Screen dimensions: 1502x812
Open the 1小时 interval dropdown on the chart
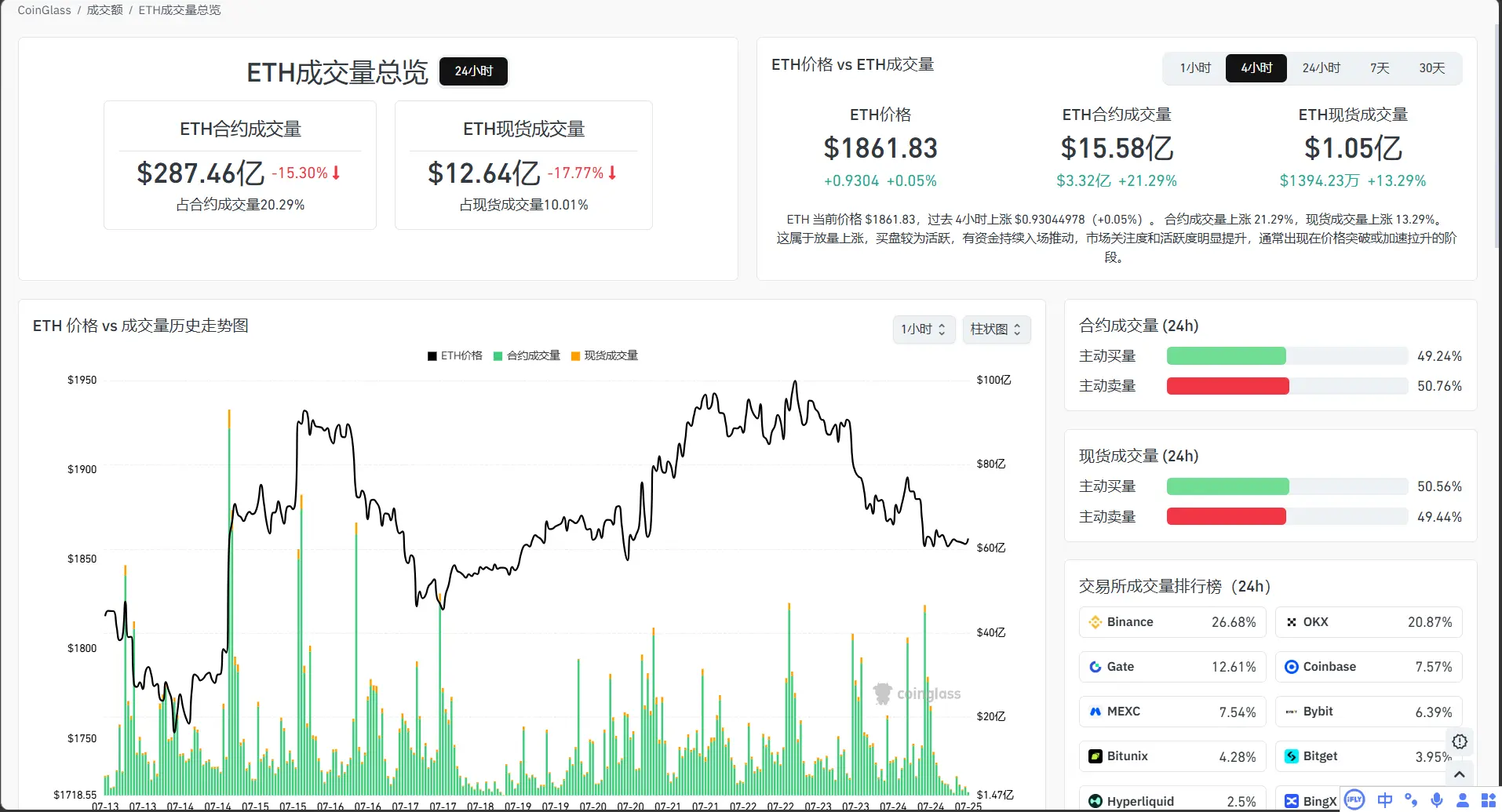[x=924, y=330]
